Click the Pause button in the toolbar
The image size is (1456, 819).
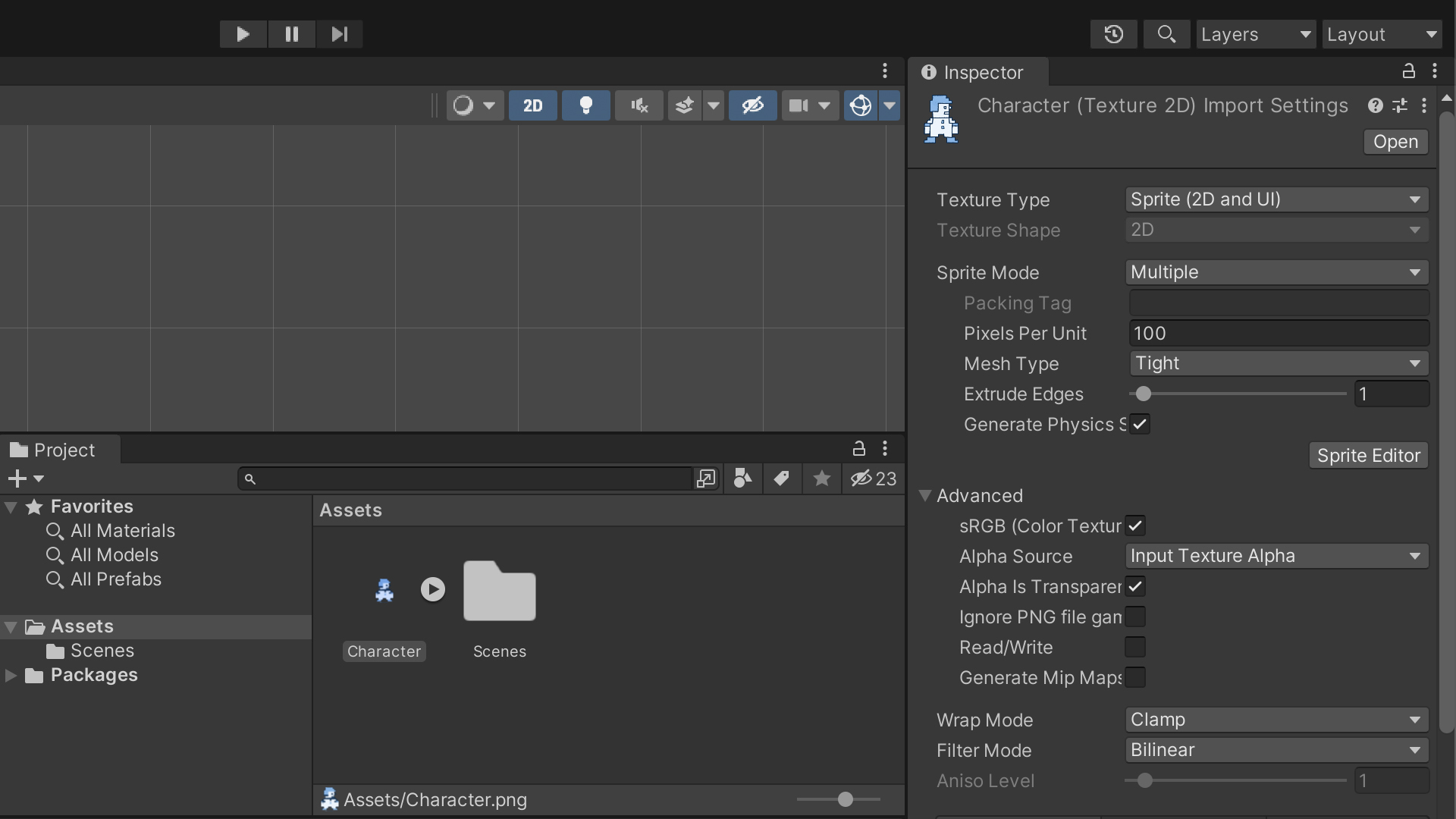click(x=291, y=34)
